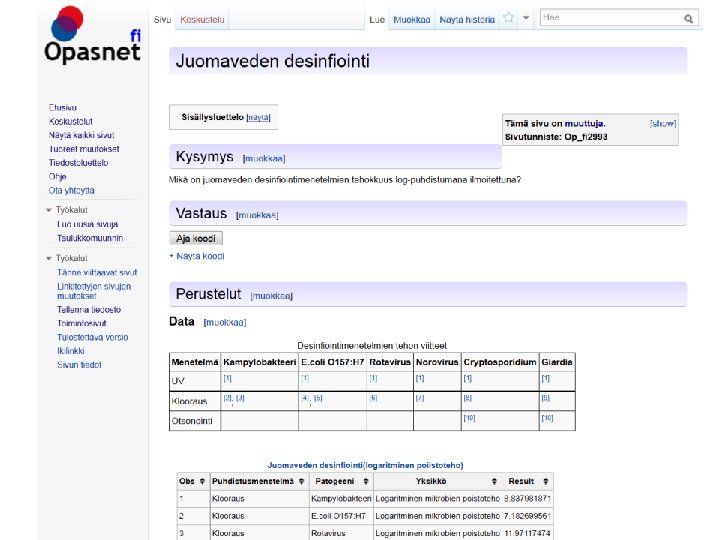Edit the Data subsection via muokkaa
The width and height of the screenshot is (720, 540).
click(225, 322)
